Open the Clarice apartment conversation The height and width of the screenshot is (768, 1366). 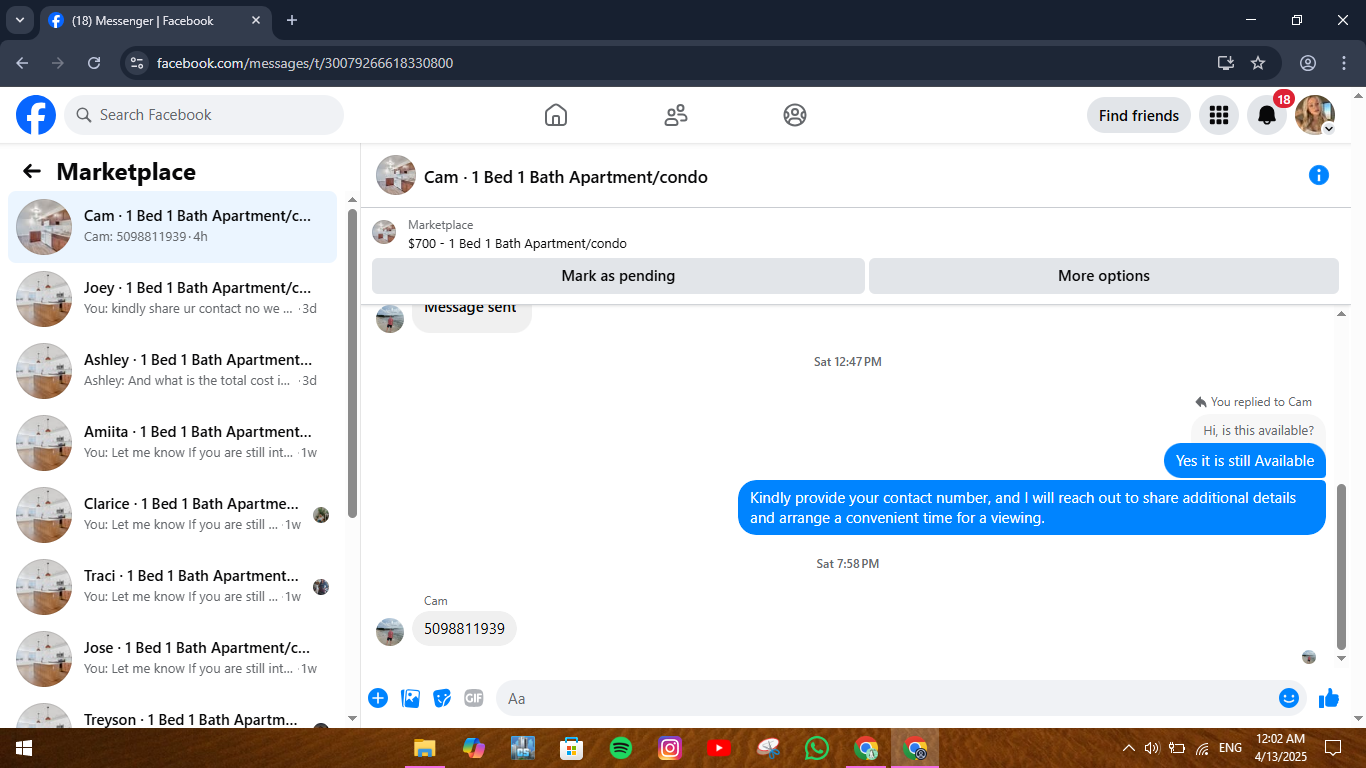pos(173,515)
